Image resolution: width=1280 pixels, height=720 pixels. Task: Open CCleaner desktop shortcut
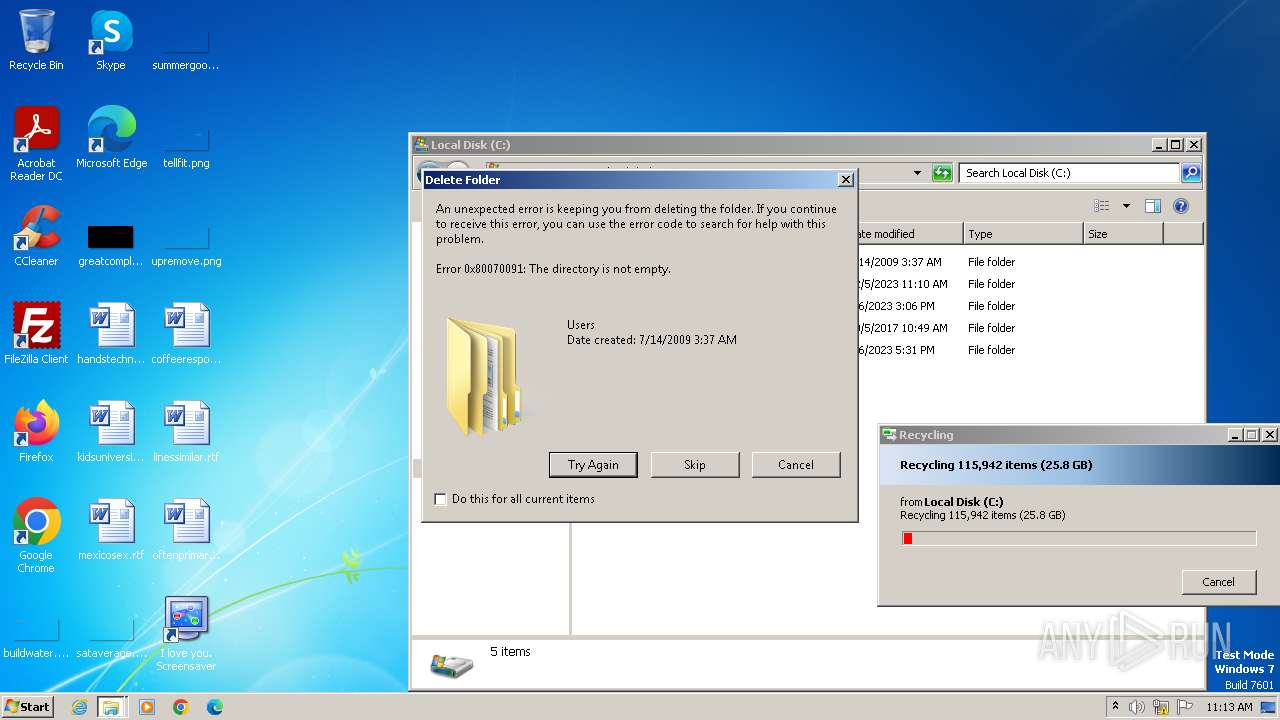[x=36, y=236]
